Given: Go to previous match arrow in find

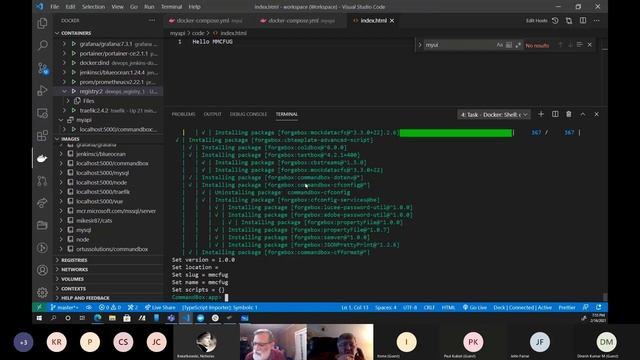Looking at the screenshot, I should tap(560, 45).
